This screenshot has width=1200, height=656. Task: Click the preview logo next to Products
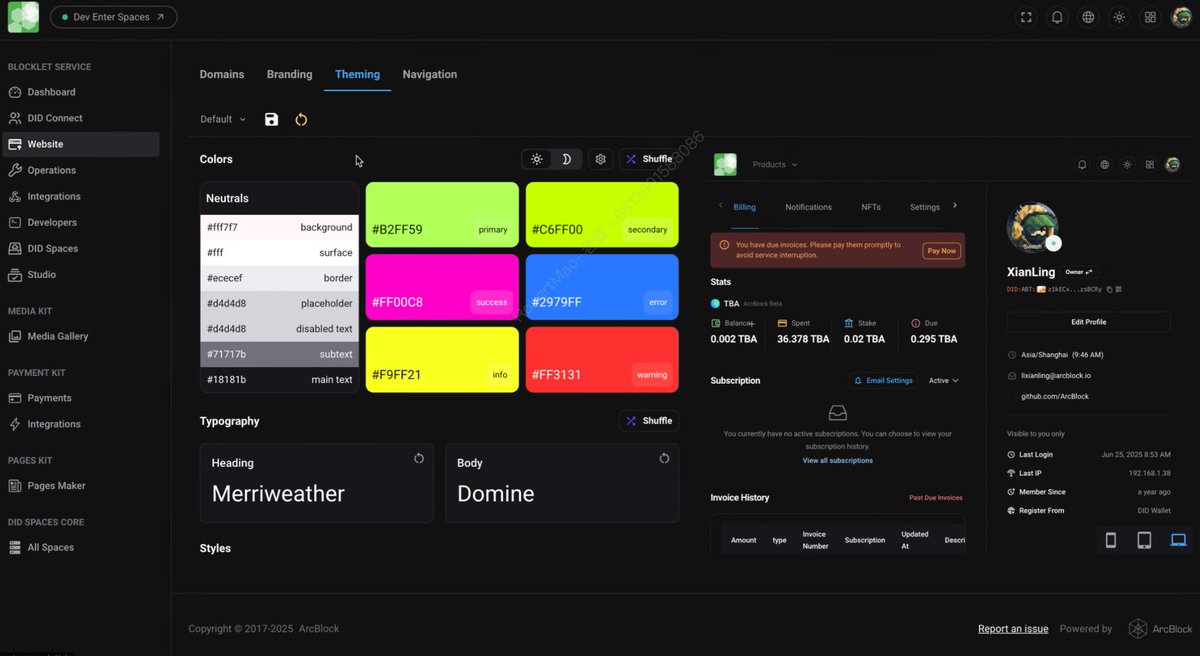(725, 165)
